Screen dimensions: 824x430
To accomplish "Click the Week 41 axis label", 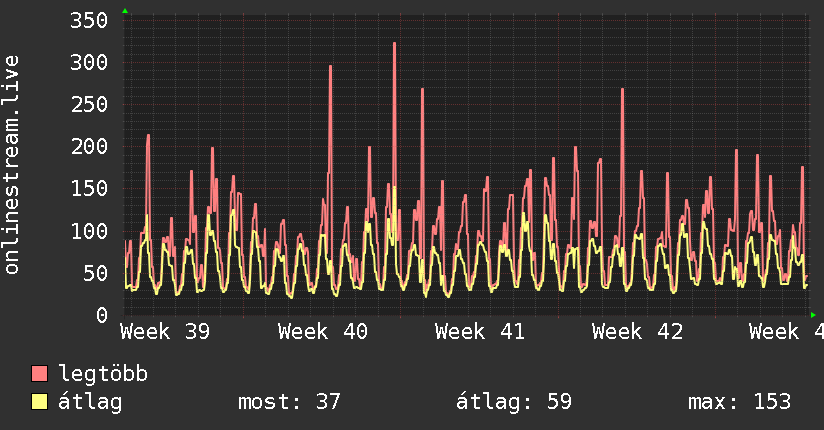I will 480,332.
